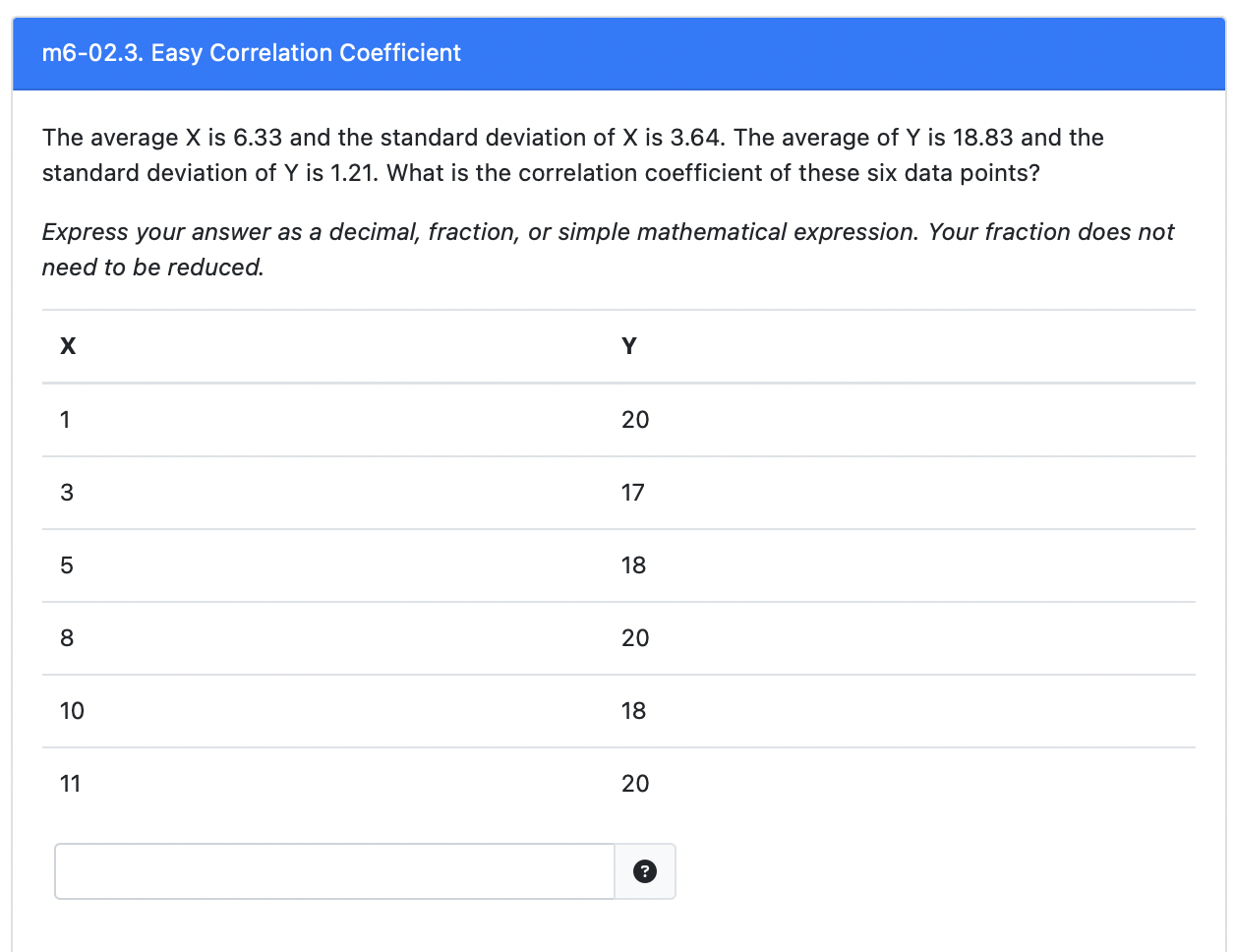1235x952 pixels.
Task: Select Y value 20 in the X=11 row
Action: point(635,784)
